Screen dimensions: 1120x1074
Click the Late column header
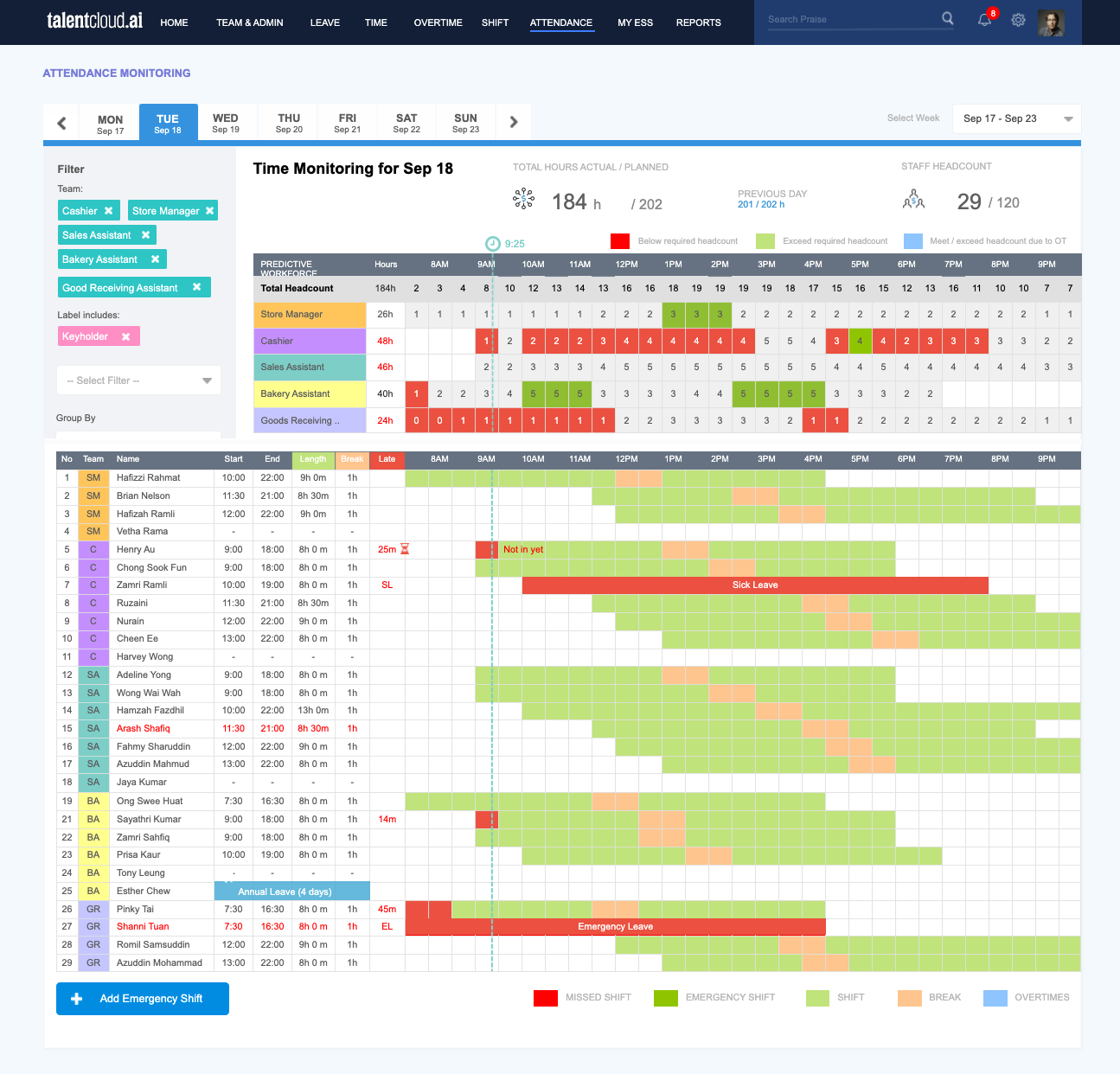click(x=387, y=459)
